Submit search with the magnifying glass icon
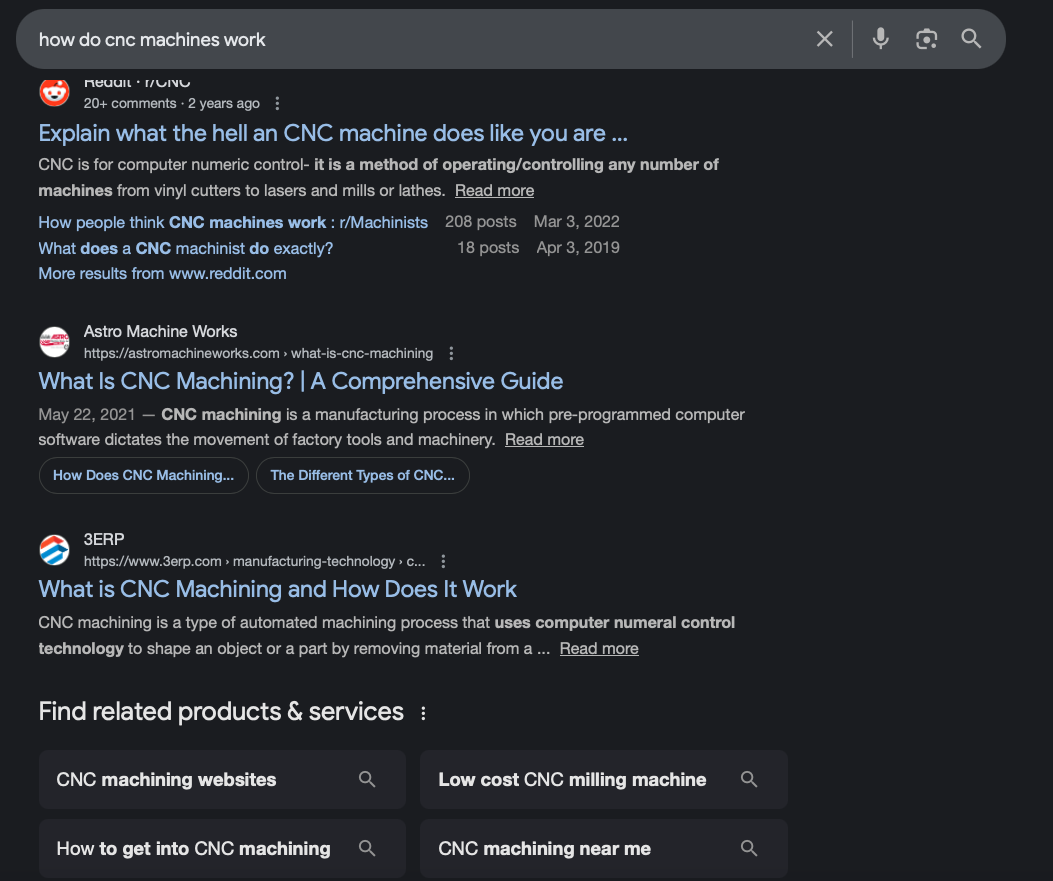The height and width of the screenshot is (881, 1053). point(971,39)
